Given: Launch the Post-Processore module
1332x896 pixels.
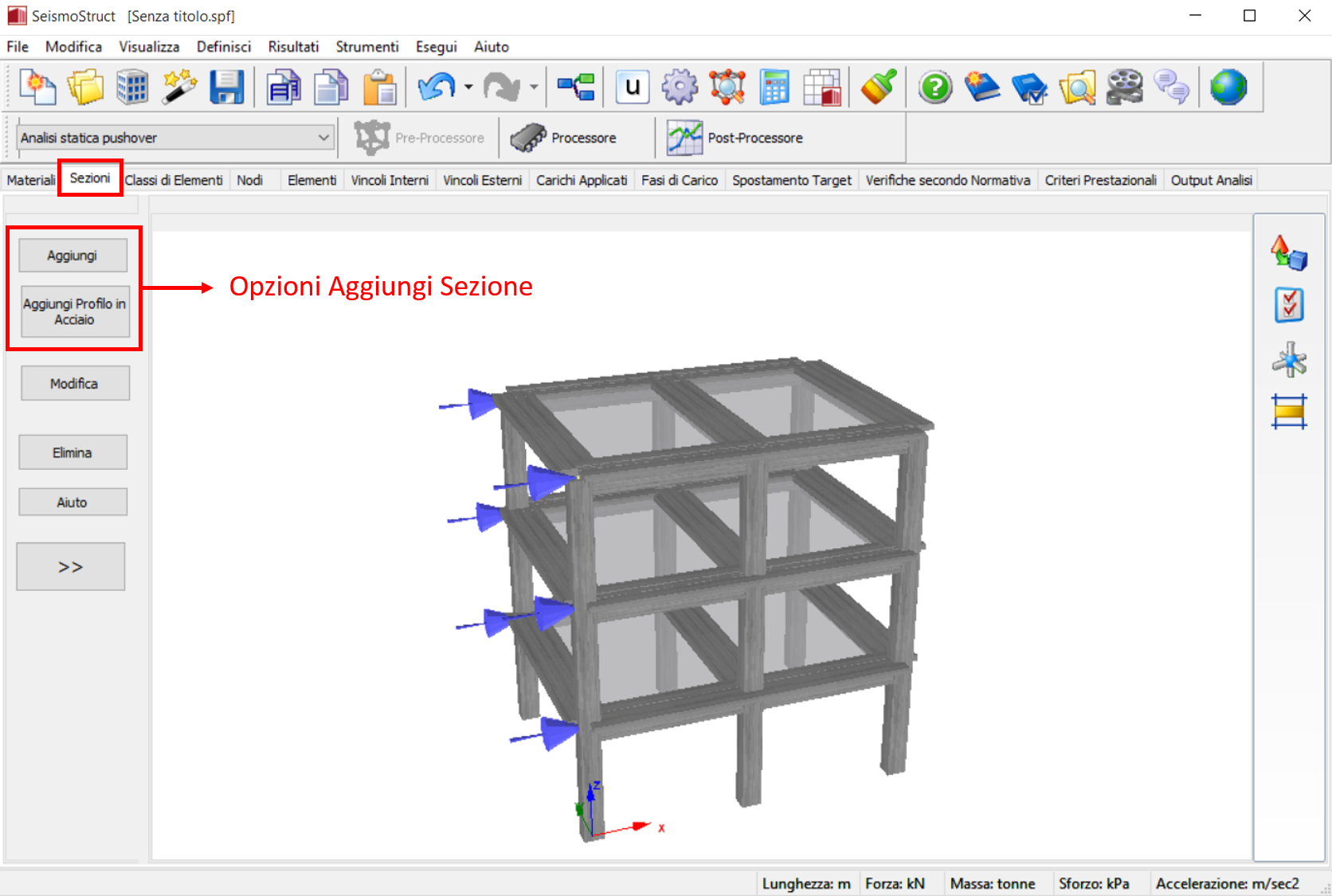Looking at the screenshot, I should click(736, 138).
